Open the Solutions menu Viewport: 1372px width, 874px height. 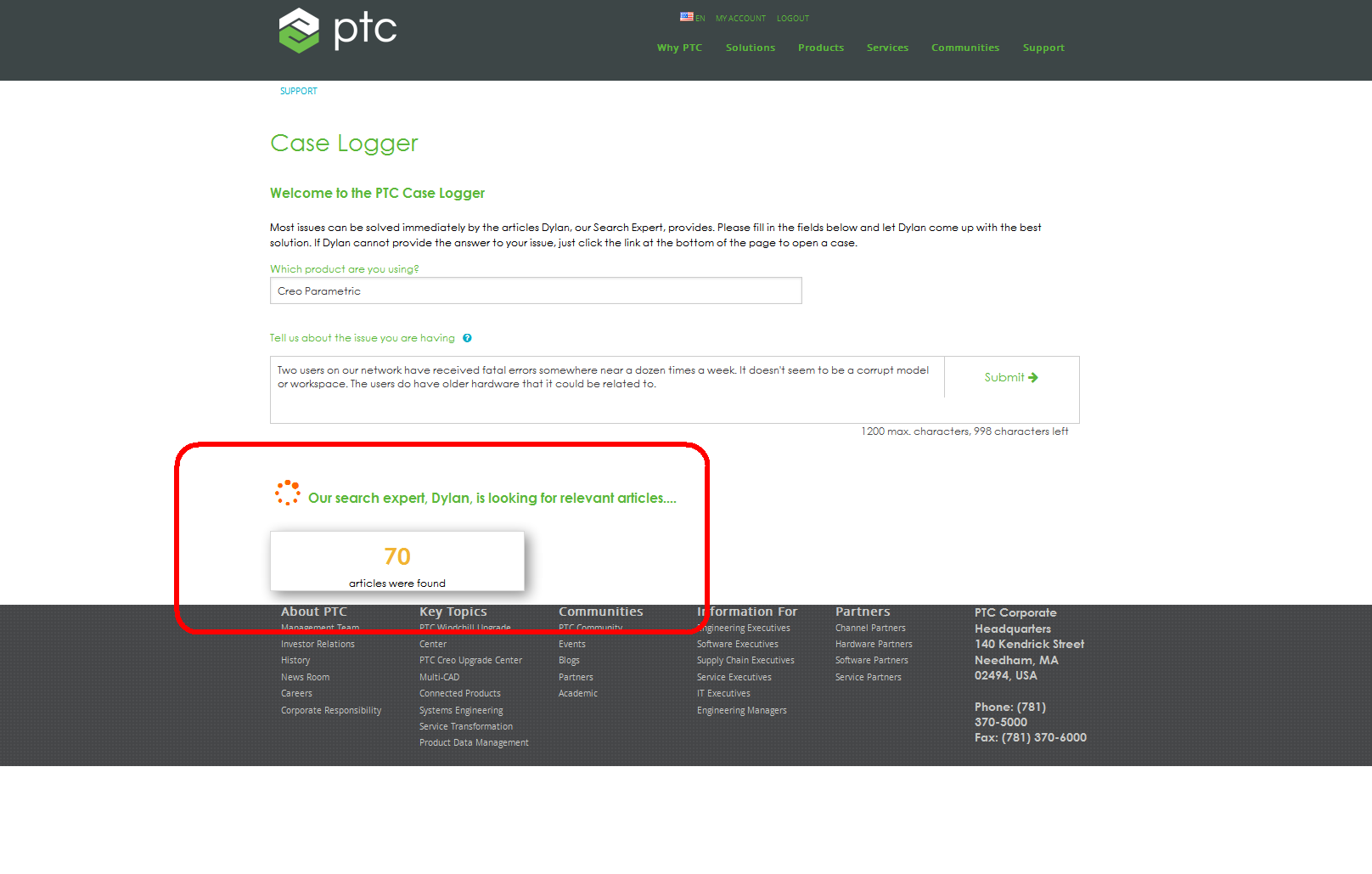(x=751, y=48)
